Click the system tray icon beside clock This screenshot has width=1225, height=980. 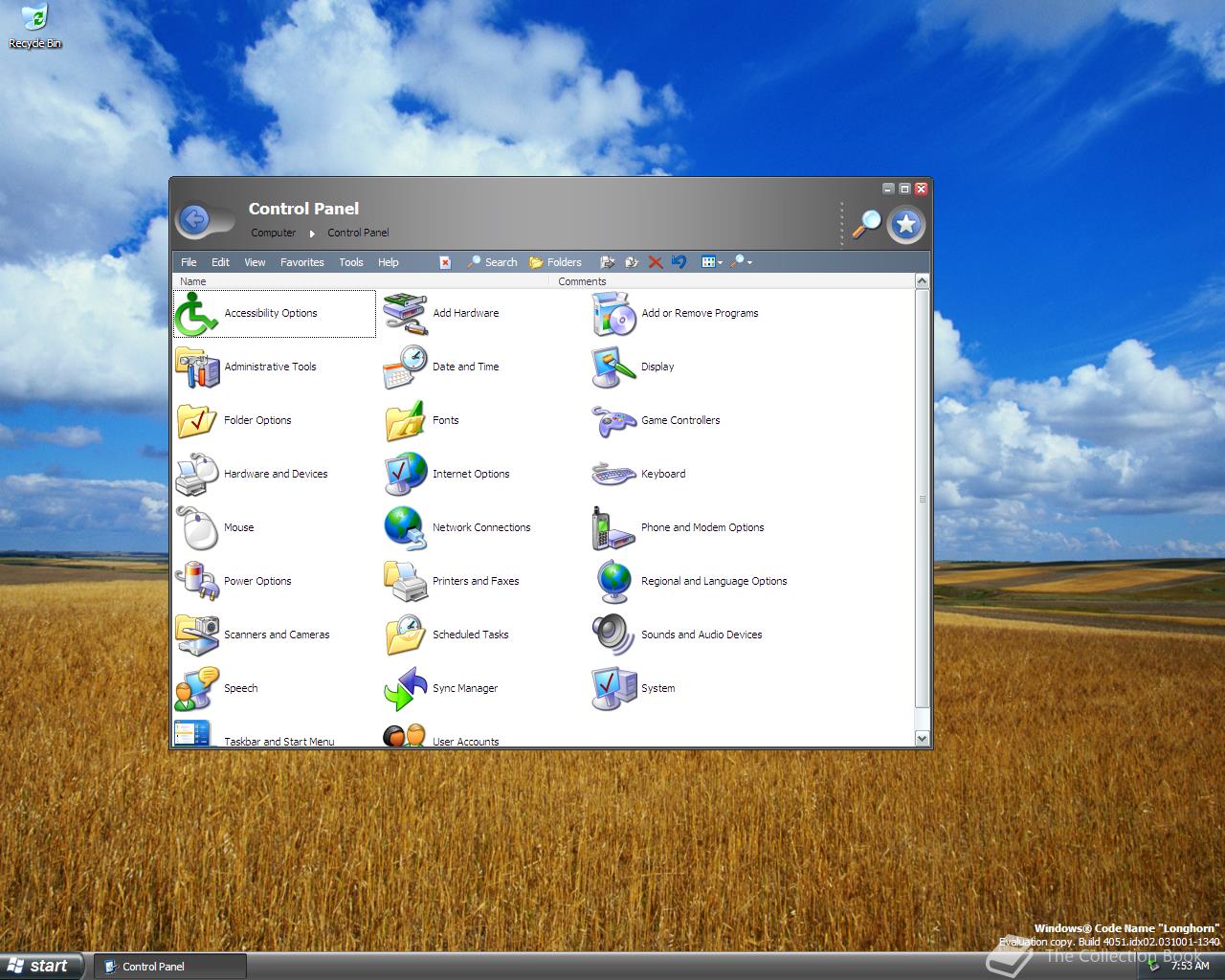click(1155, 966)
